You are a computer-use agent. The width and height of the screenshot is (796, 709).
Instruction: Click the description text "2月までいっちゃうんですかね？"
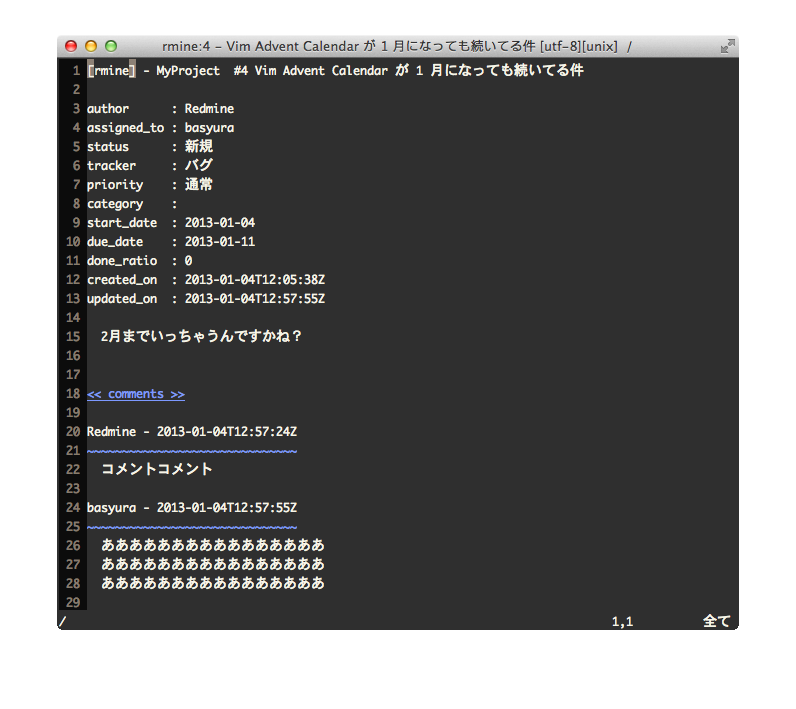tap(202, 336)
